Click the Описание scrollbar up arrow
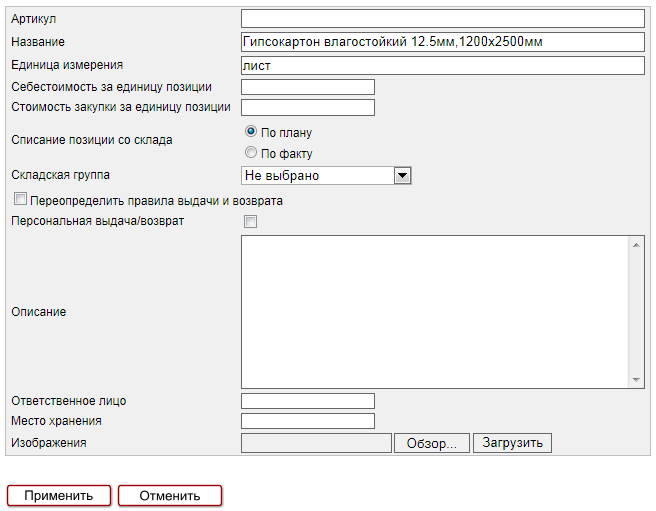 pyautogui.click(x=637, y=244)
